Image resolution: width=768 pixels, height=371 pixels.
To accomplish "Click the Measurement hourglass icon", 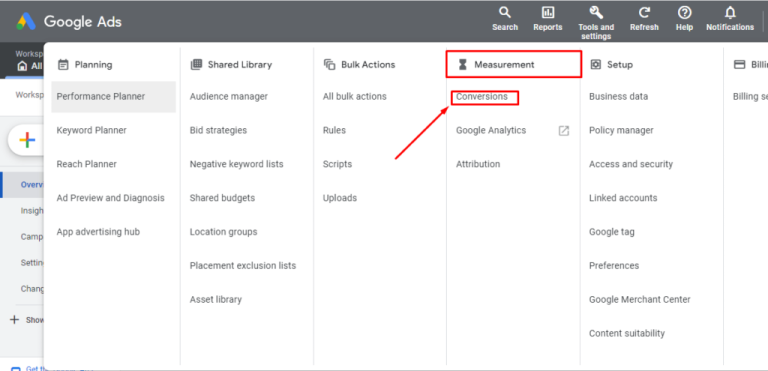I will pos(462,64).
